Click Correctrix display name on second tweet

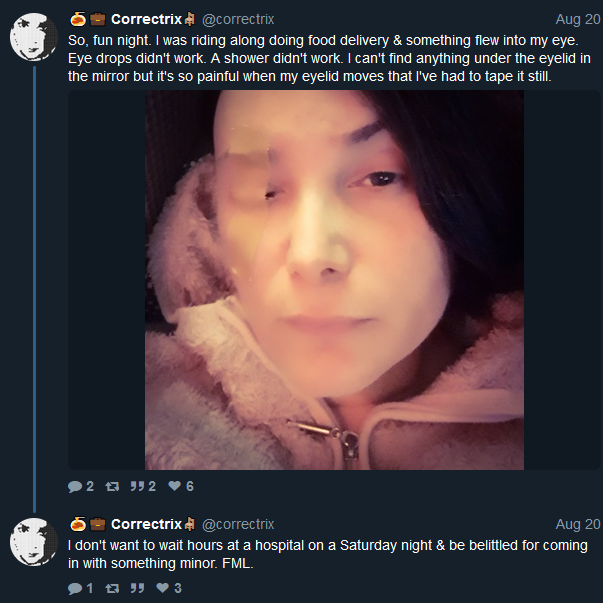pyautogui.click(x=146, y=524)
